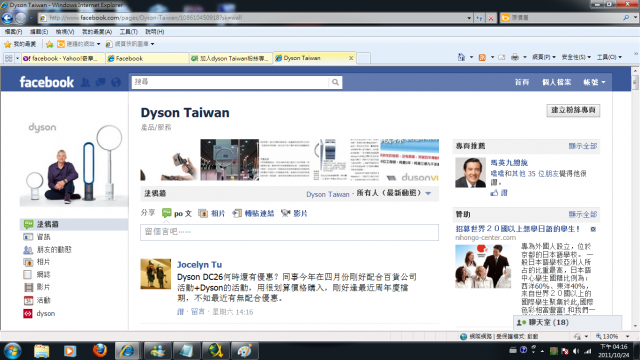The height and width of the screenshot is (360, 640).
Task: Open the View menu
Action: pyautogui.click(x=64, y=31)
